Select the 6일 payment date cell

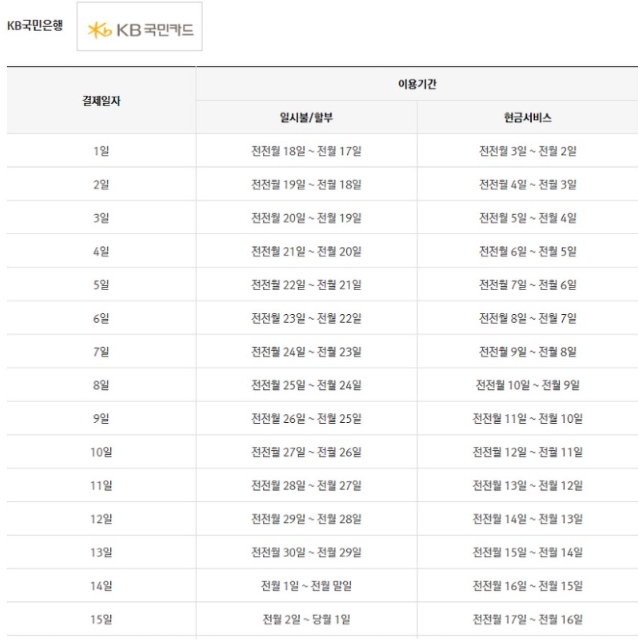101,318
